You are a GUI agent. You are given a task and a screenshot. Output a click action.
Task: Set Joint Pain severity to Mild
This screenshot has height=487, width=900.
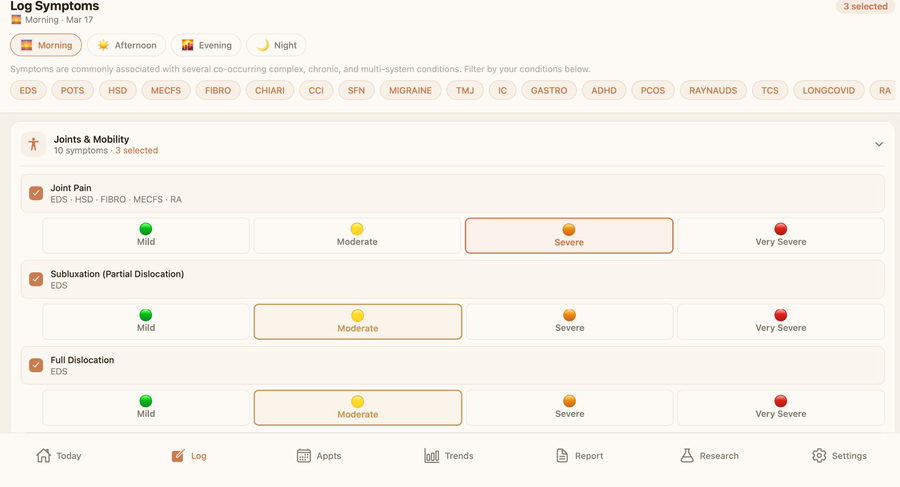tap(146, 235)
